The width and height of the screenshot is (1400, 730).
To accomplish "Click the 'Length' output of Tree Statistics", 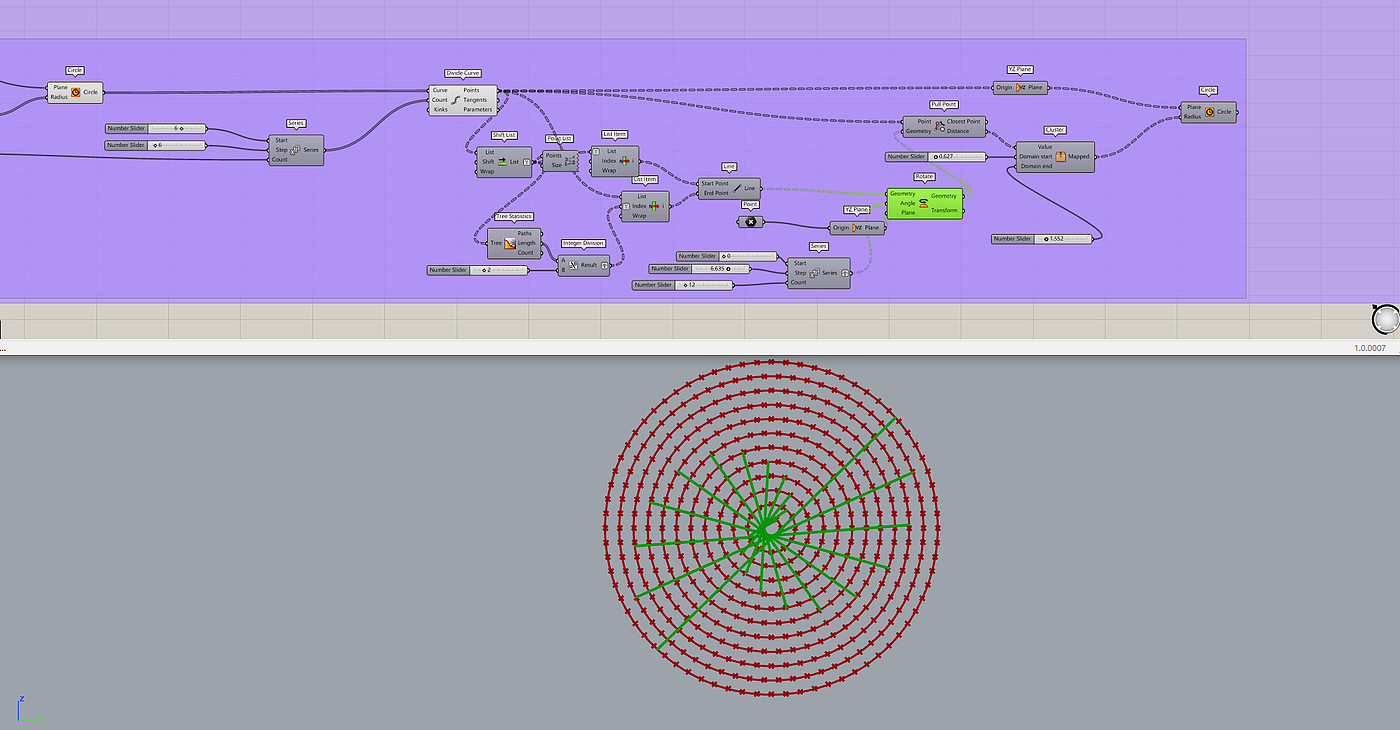I will (x=527, y=243).
